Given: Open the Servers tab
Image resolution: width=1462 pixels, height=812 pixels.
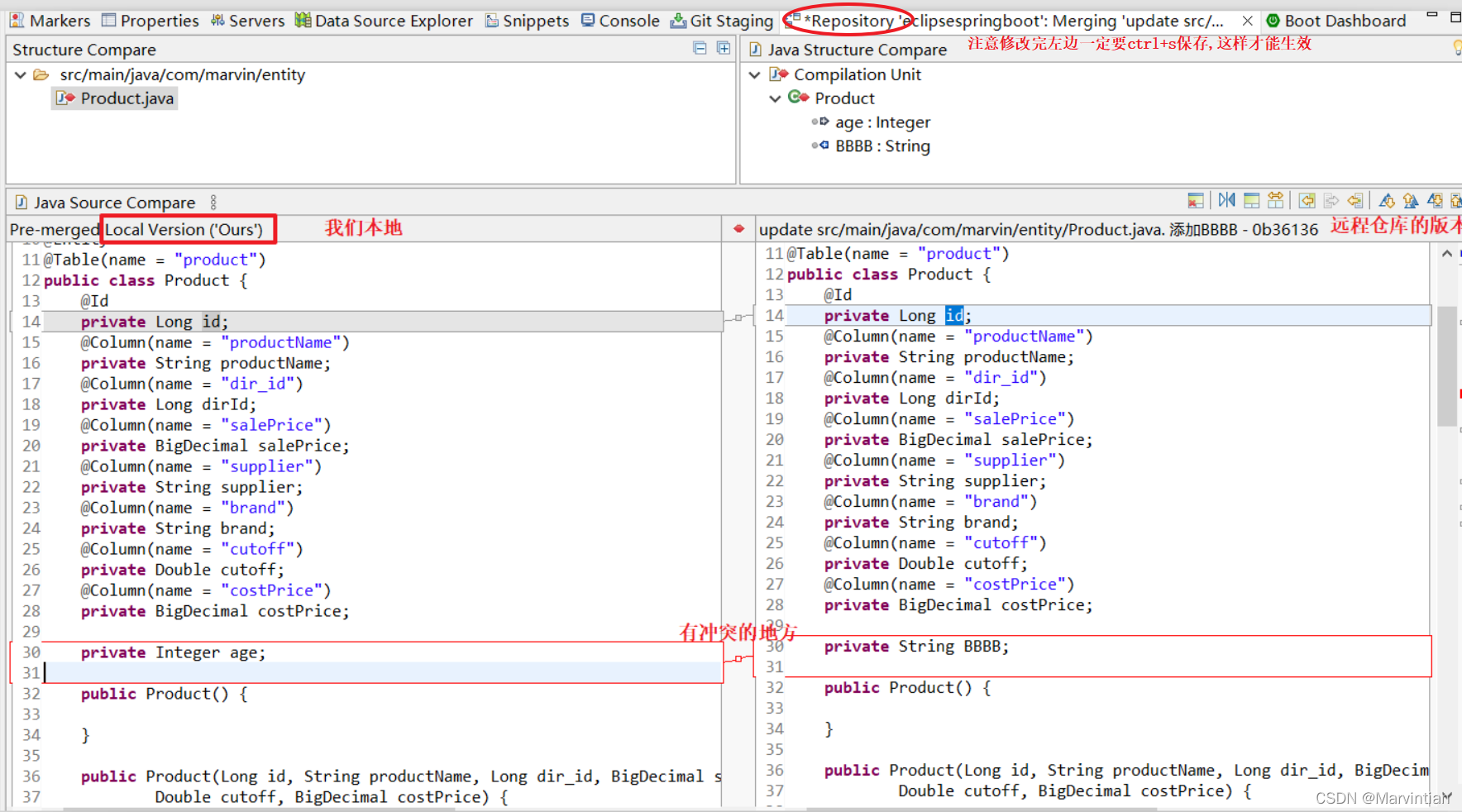Looking at the screenshot, I should click(247, 21).
